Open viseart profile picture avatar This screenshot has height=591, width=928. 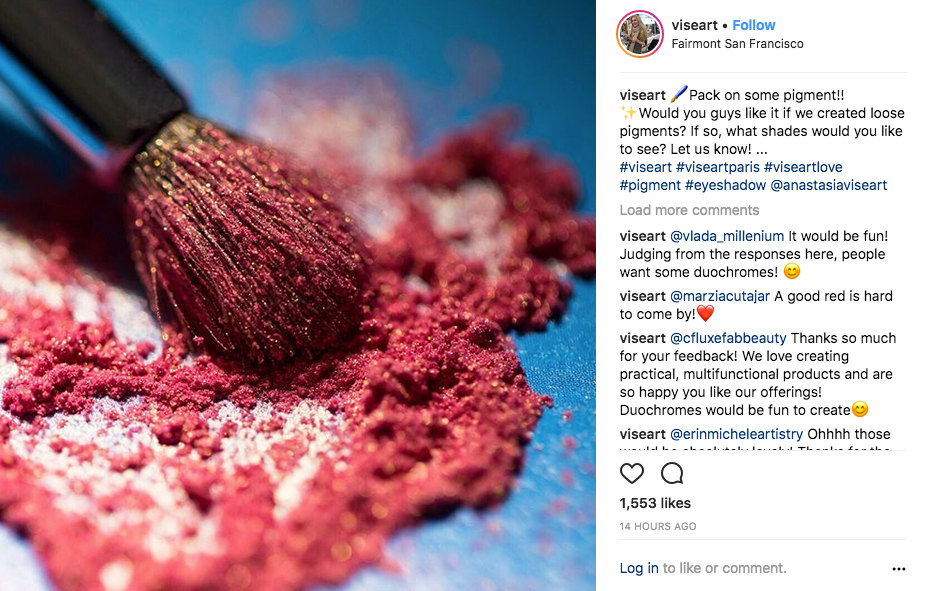point(640,34)
